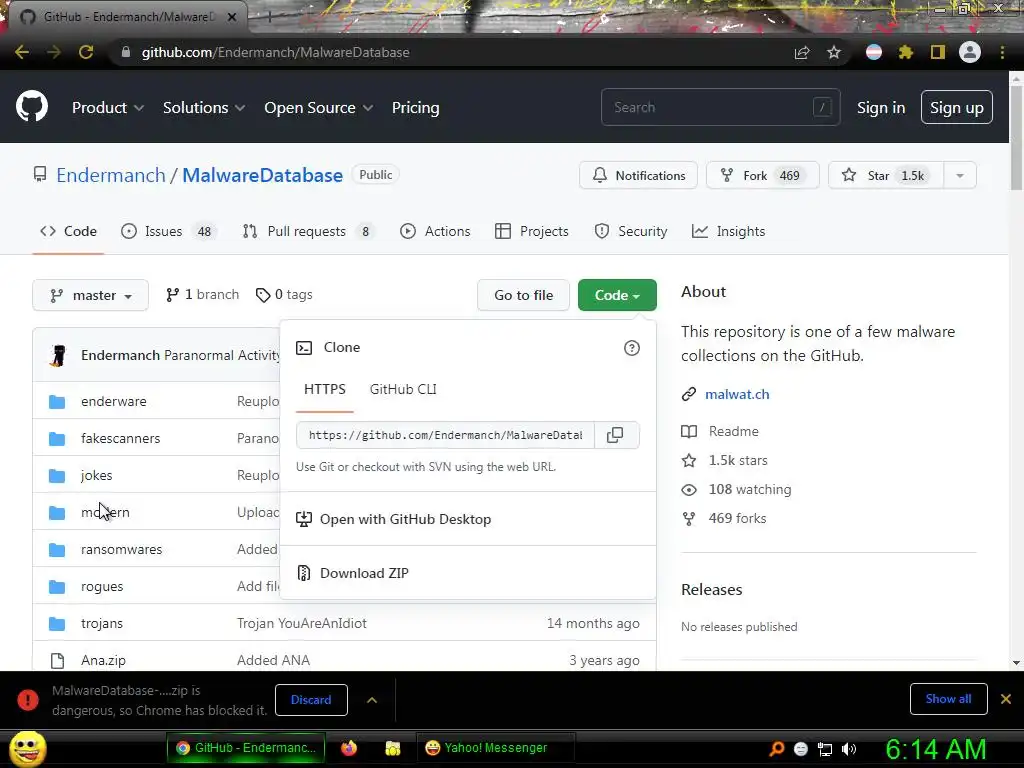Click the Ana.zip file icon
The image size is (1024, 768).
pyautogui.click(x=57, y=661)
